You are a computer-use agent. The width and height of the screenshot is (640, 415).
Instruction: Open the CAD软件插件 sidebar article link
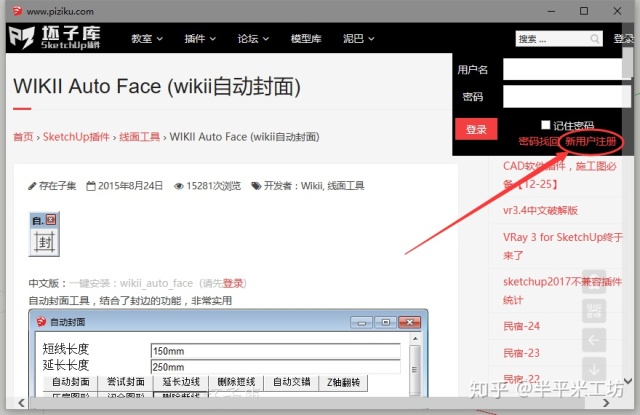[560, 175]
